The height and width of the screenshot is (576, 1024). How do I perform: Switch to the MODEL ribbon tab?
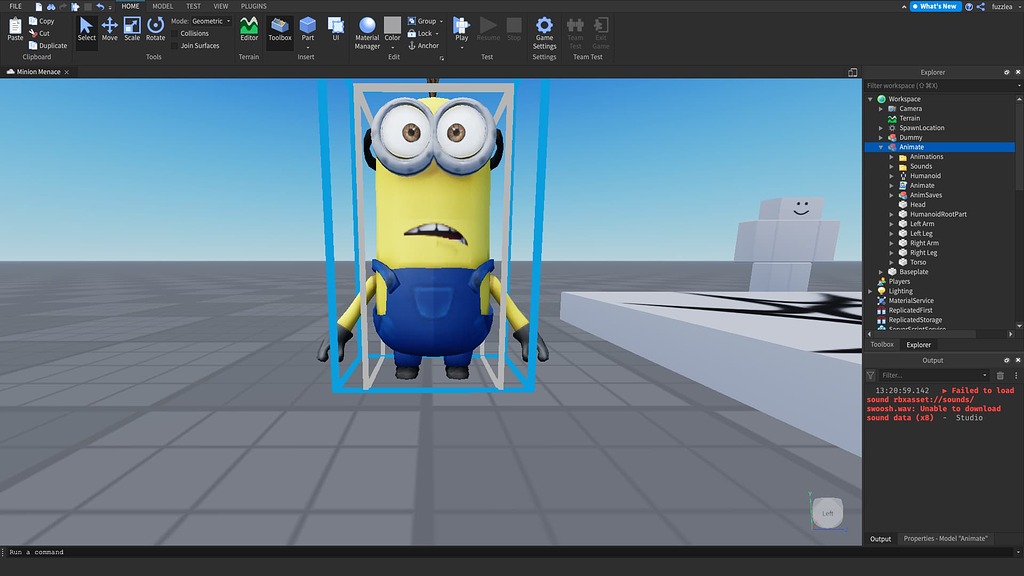163,6
